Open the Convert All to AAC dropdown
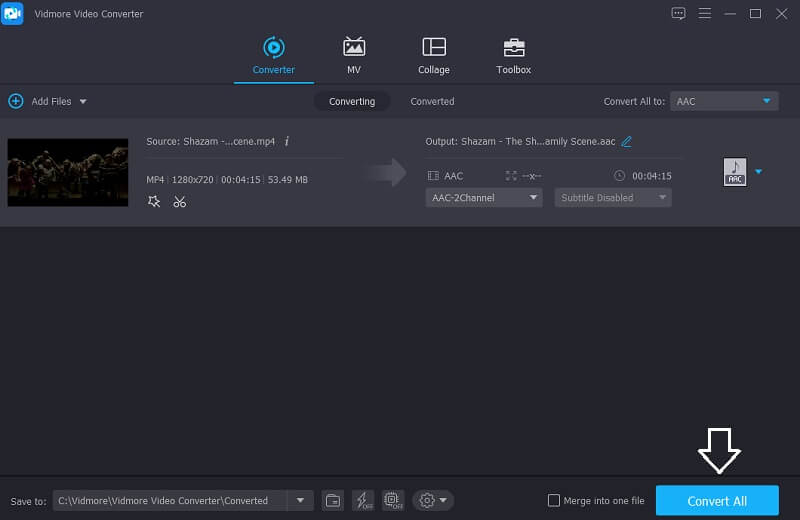This screenshot has width=800, height=520. click(724, 101)
